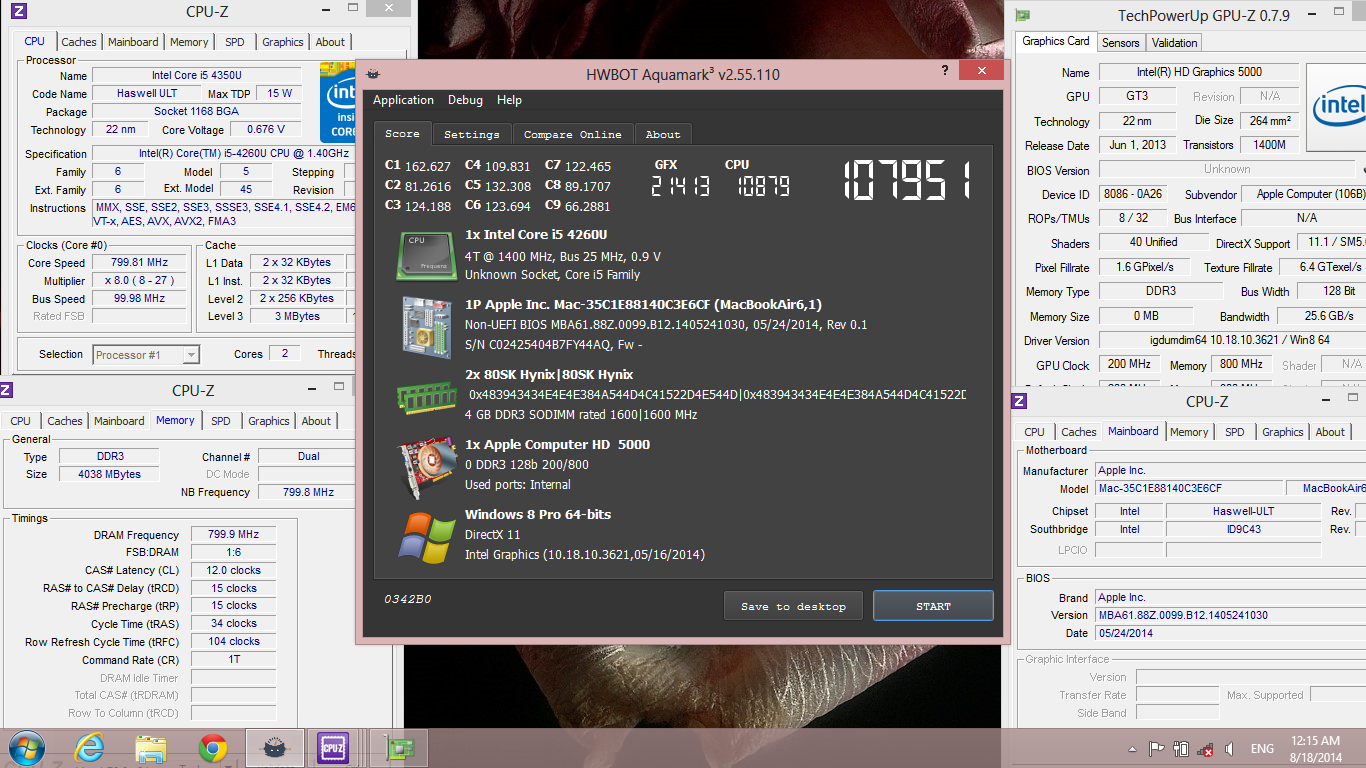Open the volume speaker tray icon
The image size is (1366, 768).
[1230, 749]
